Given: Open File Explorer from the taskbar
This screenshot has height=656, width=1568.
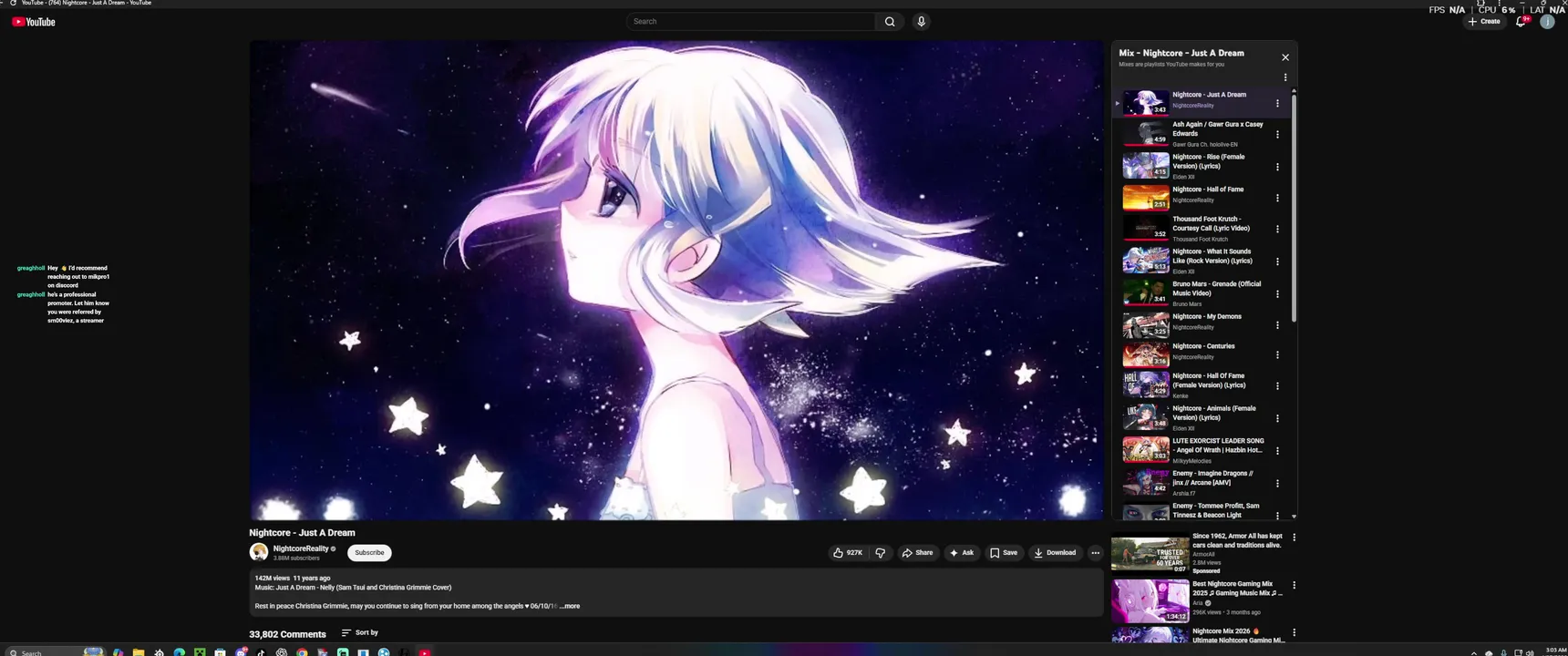Looking at the screenshot, I should coord(139,652).
